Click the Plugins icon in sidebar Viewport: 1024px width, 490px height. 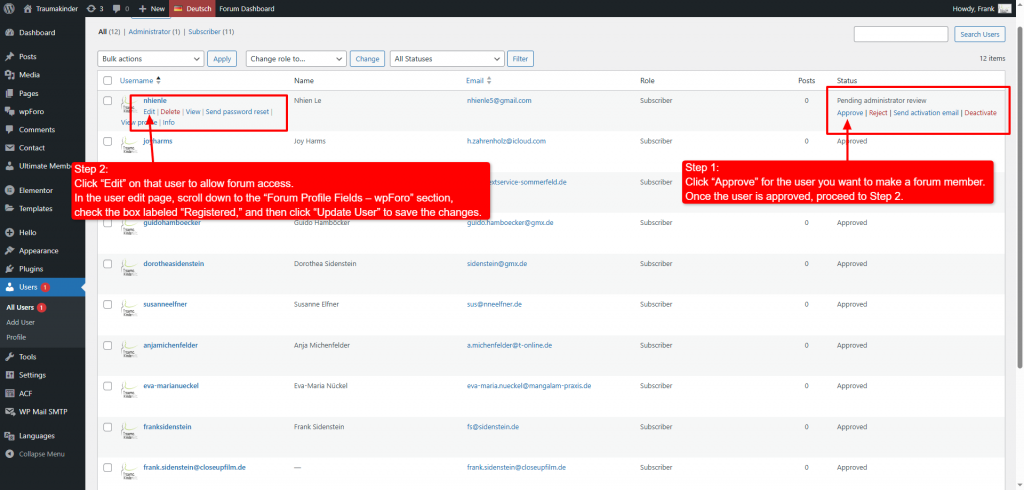(x=9, y=269)
